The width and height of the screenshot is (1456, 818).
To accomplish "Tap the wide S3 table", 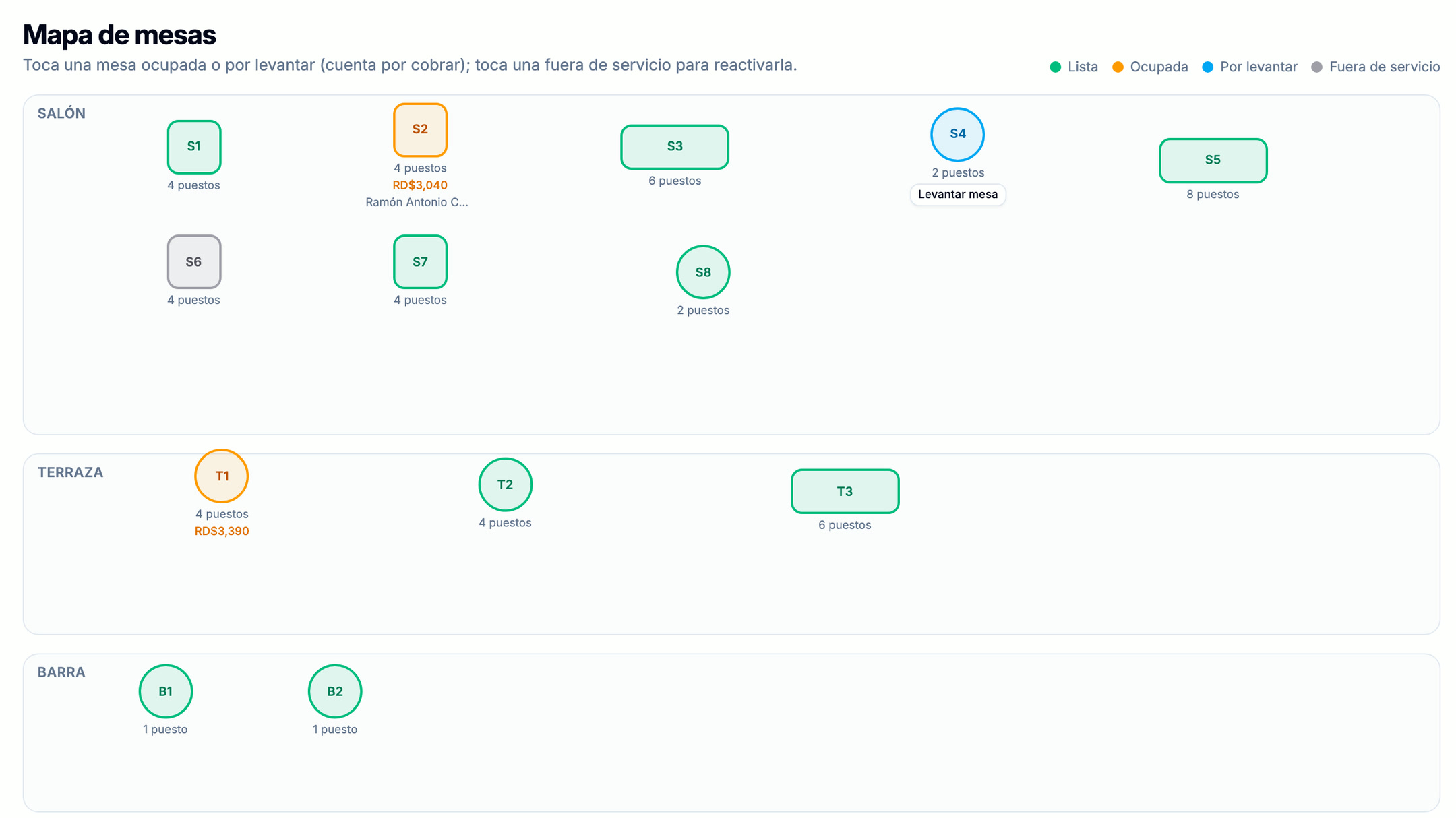I will (675, 147).
